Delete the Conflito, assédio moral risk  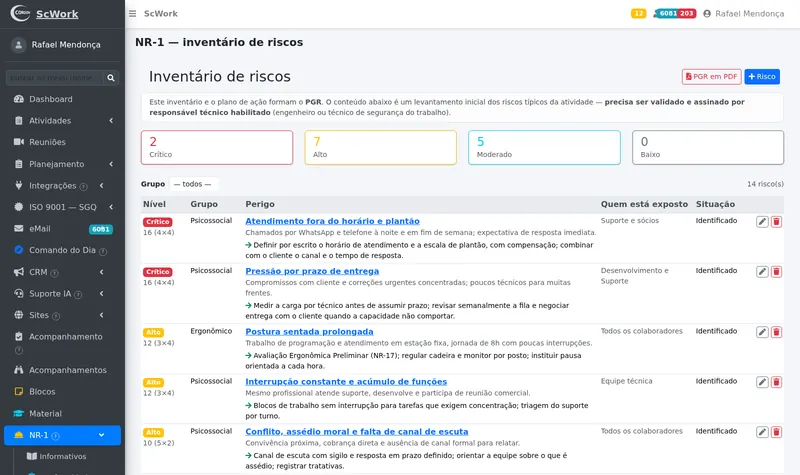tap(777, 432)
